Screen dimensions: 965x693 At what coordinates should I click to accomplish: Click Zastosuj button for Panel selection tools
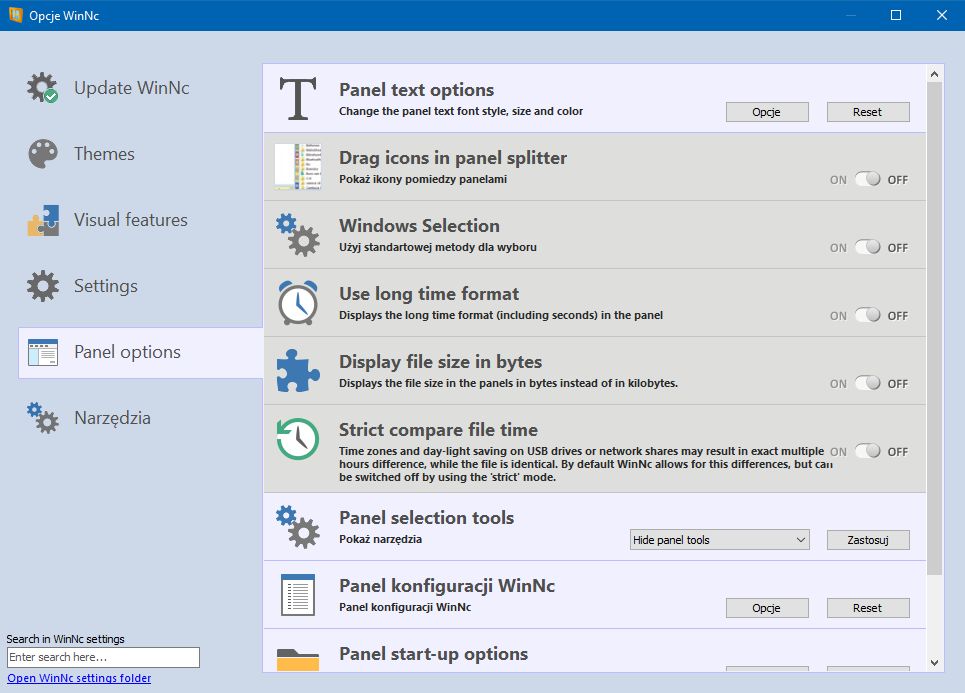point(868,540)
